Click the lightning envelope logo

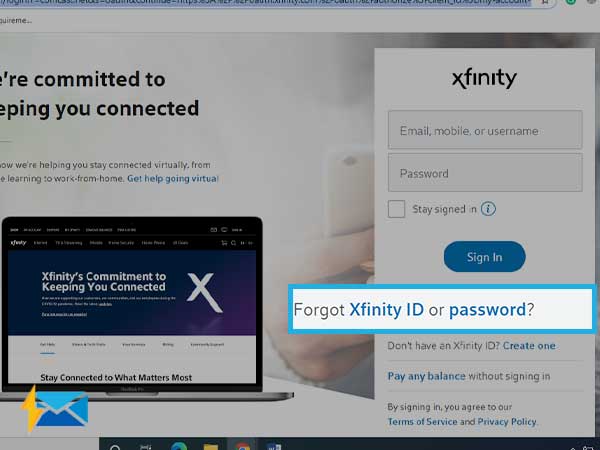pyautogui.click(x=55, y=408)
